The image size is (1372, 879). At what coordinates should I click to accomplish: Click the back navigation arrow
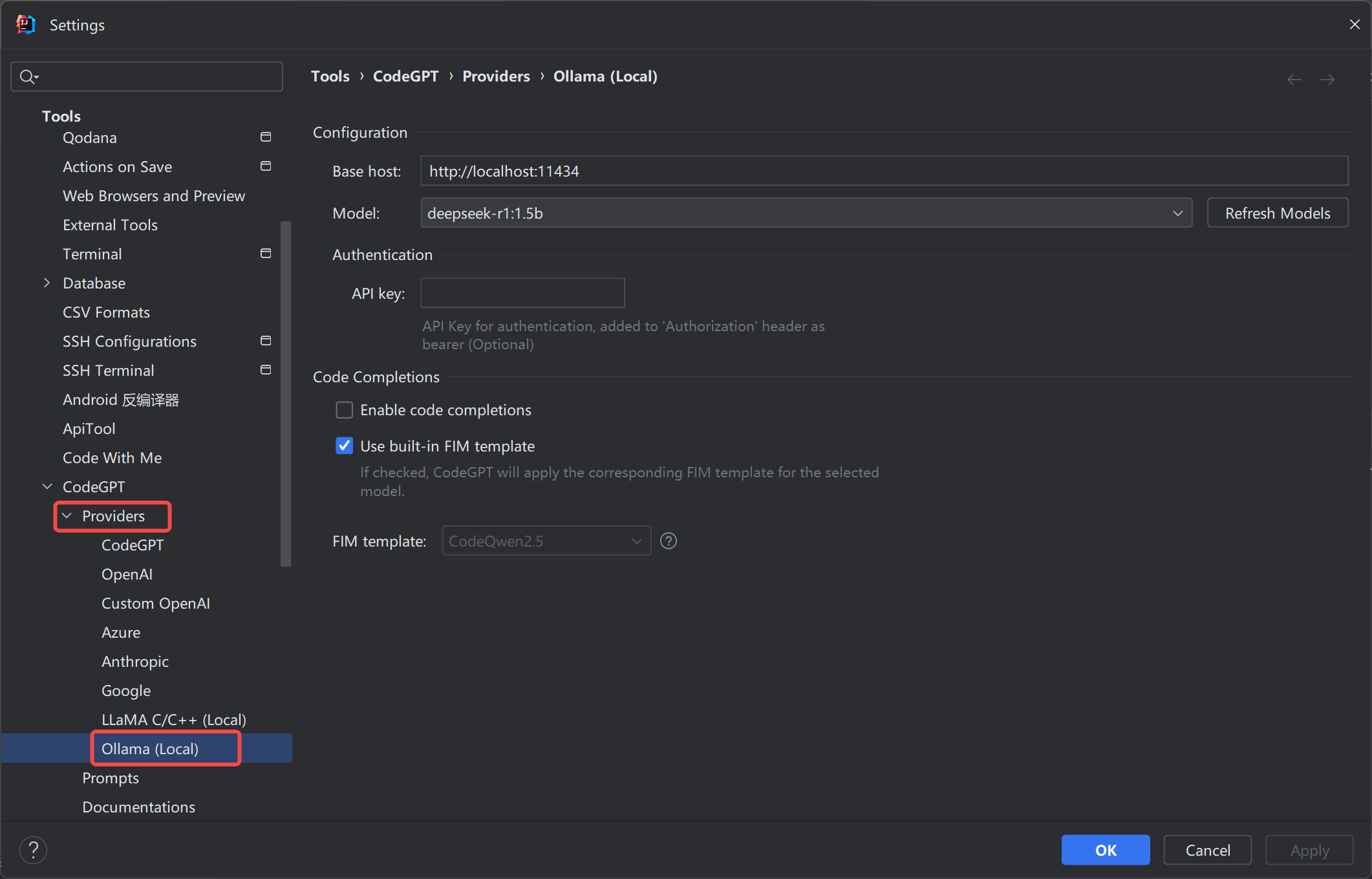pos(1294,79)
